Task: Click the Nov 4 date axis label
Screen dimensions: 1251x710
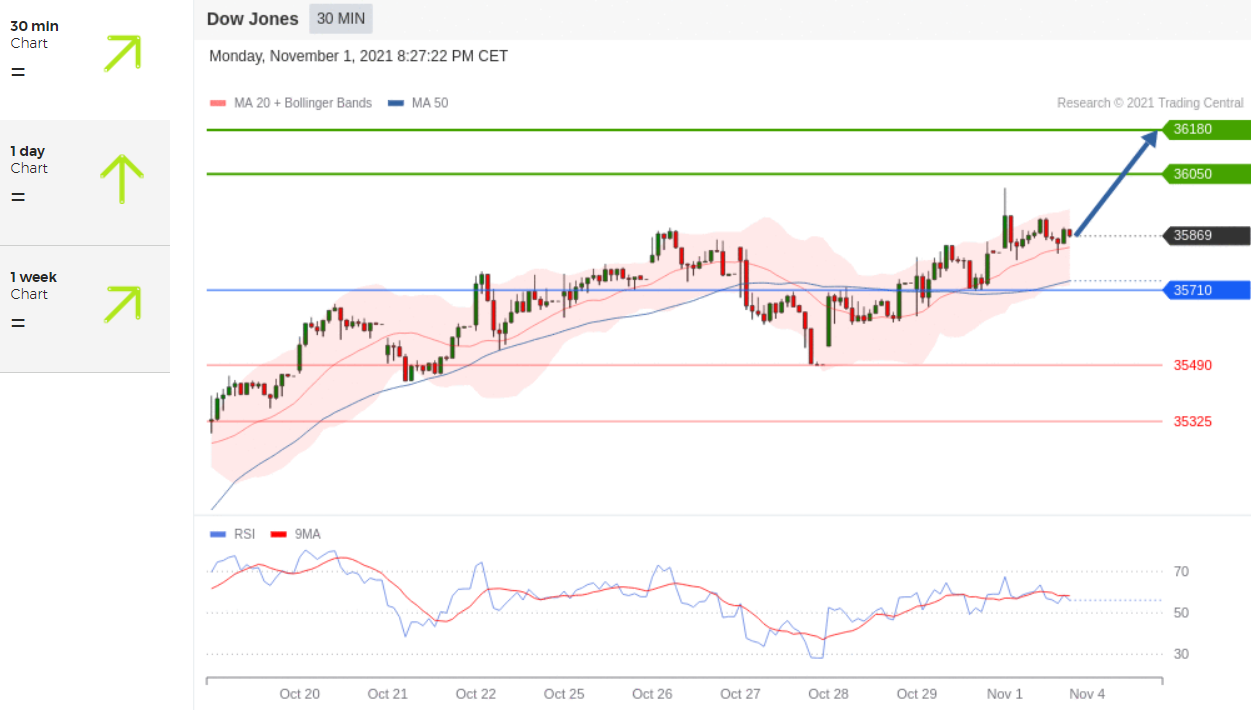Action: 1087,694
